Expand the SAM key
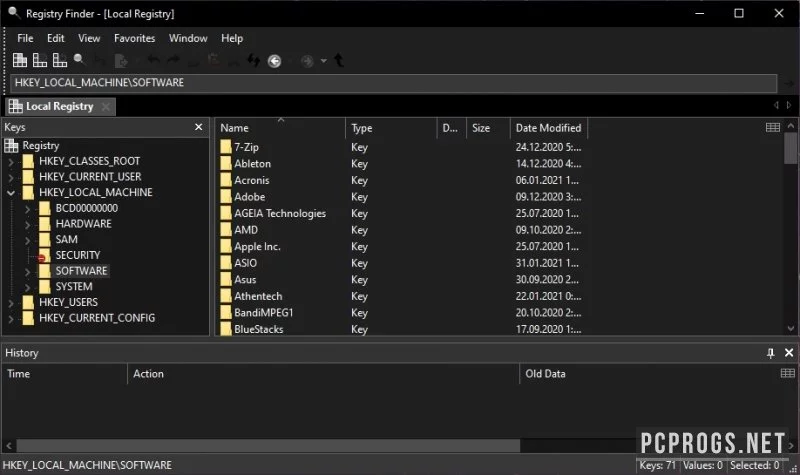This screenshot has height=475, width=800. point(28,240)
